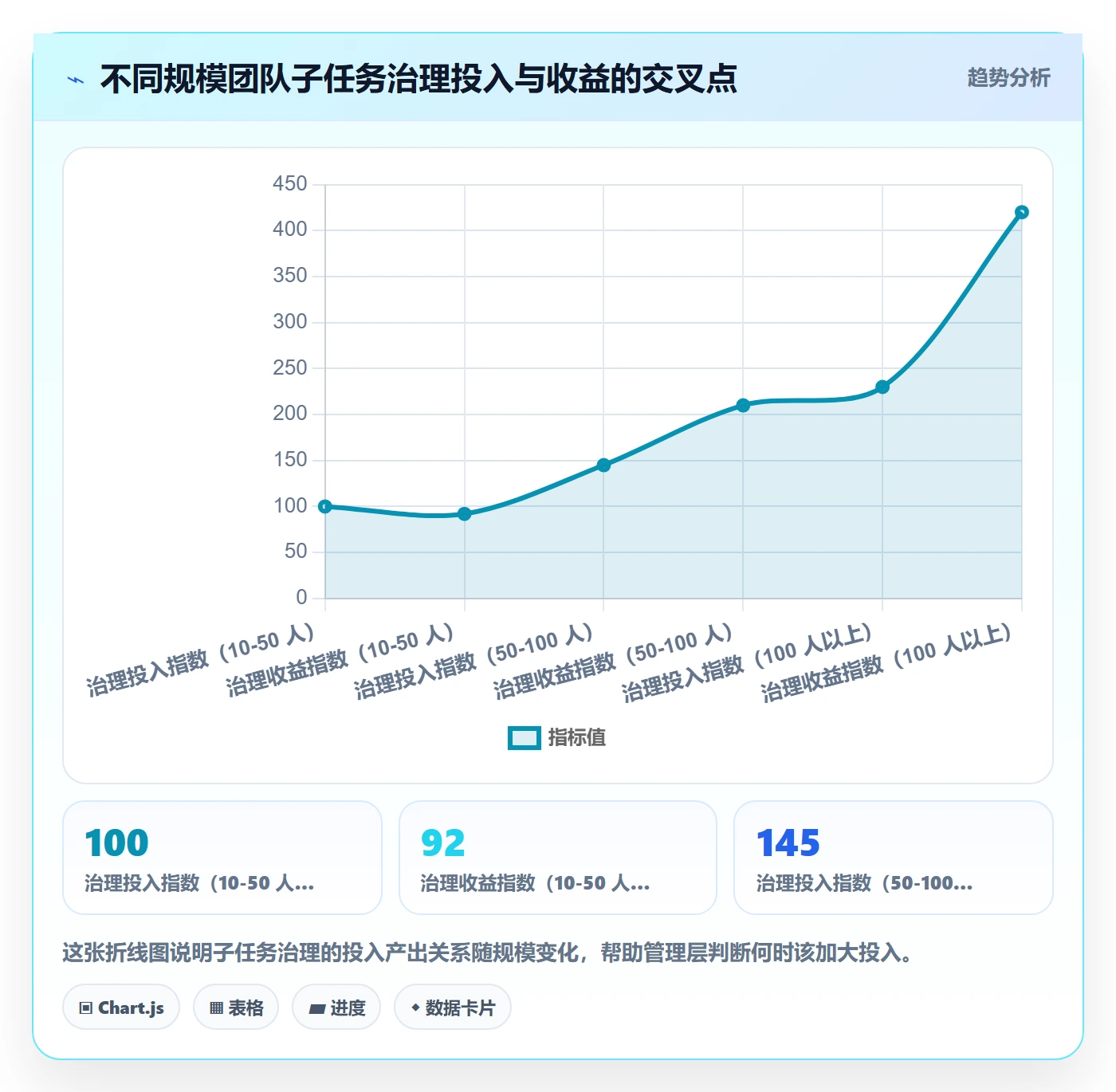
Task: Click axis label 治理收益指数（100 人以上）
Action: pos(887,663)
